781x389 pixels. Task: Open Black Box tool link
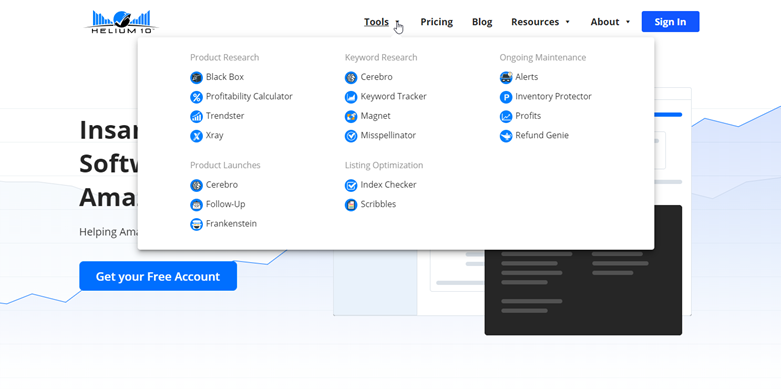[225, 77]
